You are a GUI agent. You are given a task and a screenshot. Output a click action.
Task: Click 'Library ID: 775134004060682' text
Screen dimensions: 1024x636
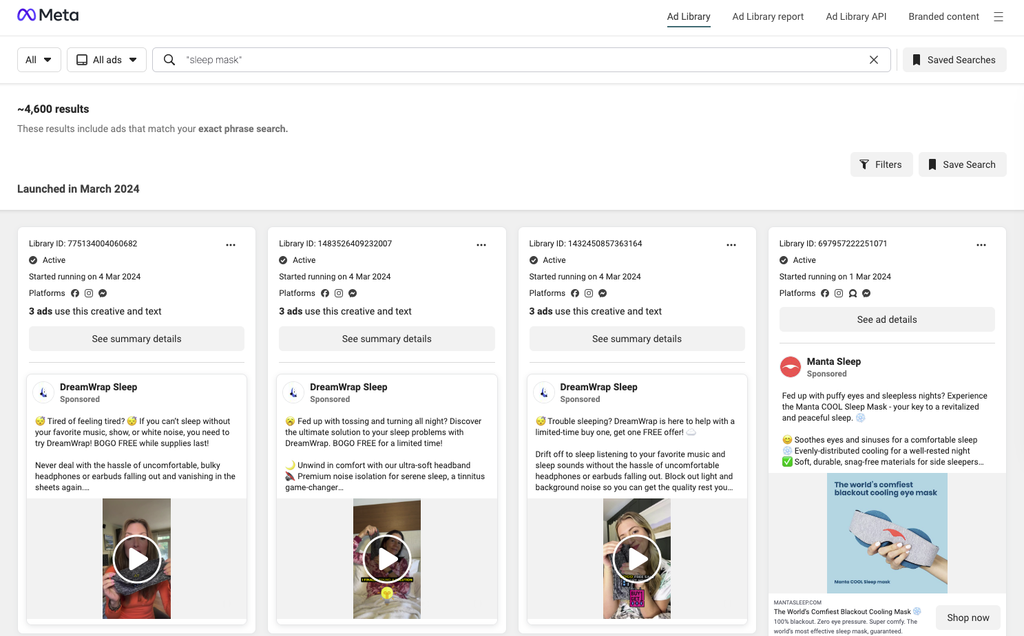coord(83,244)
